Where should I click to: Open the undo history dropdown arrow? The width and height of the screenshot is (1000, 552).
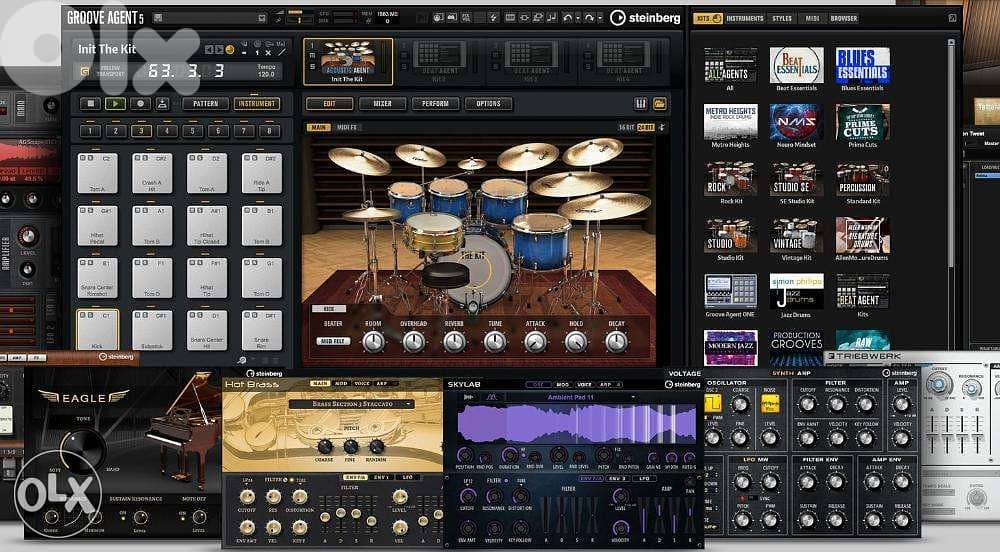(577, 18)
